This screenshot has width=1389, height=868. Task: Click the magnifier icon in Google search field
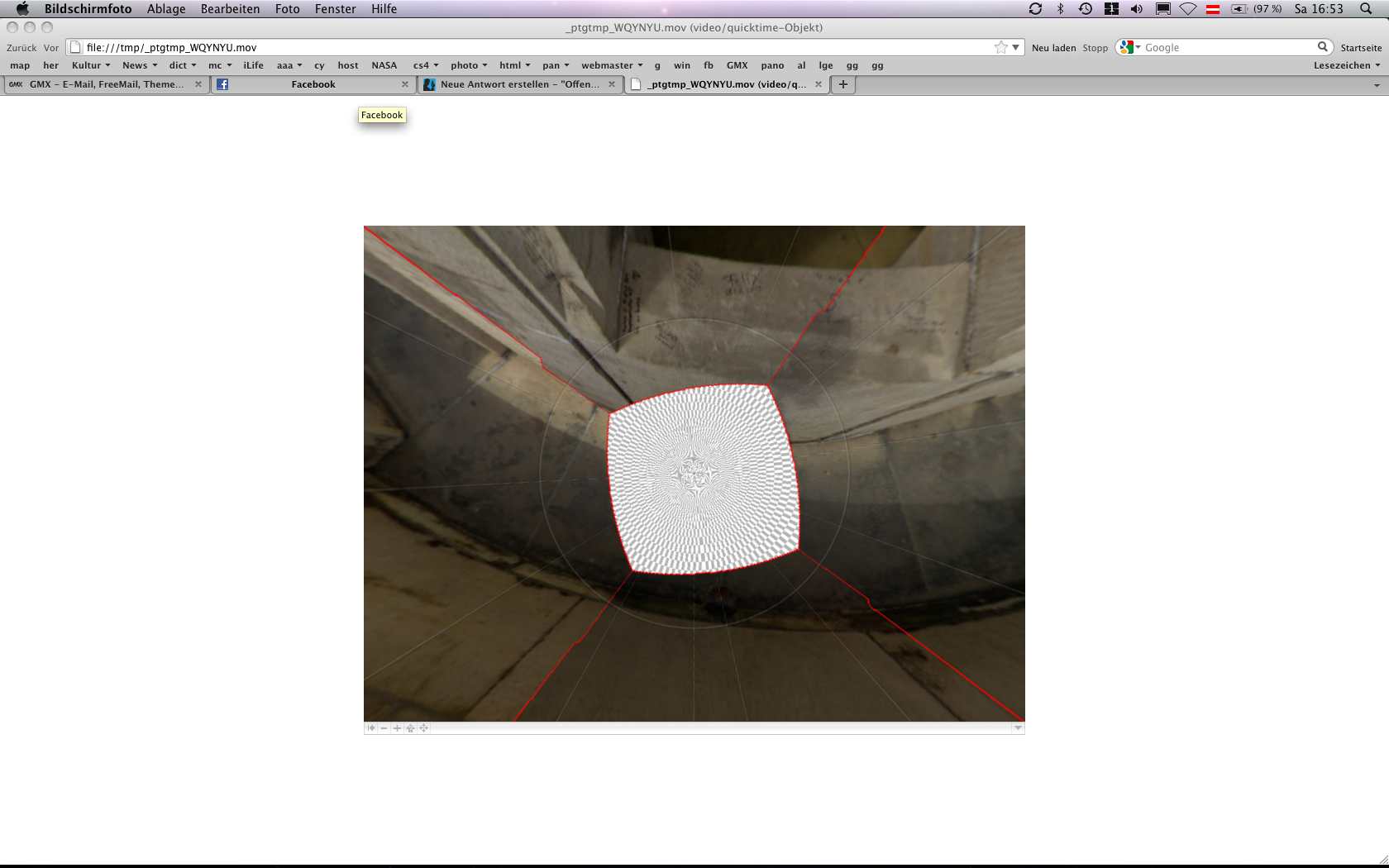click(x=1322, y=47)
